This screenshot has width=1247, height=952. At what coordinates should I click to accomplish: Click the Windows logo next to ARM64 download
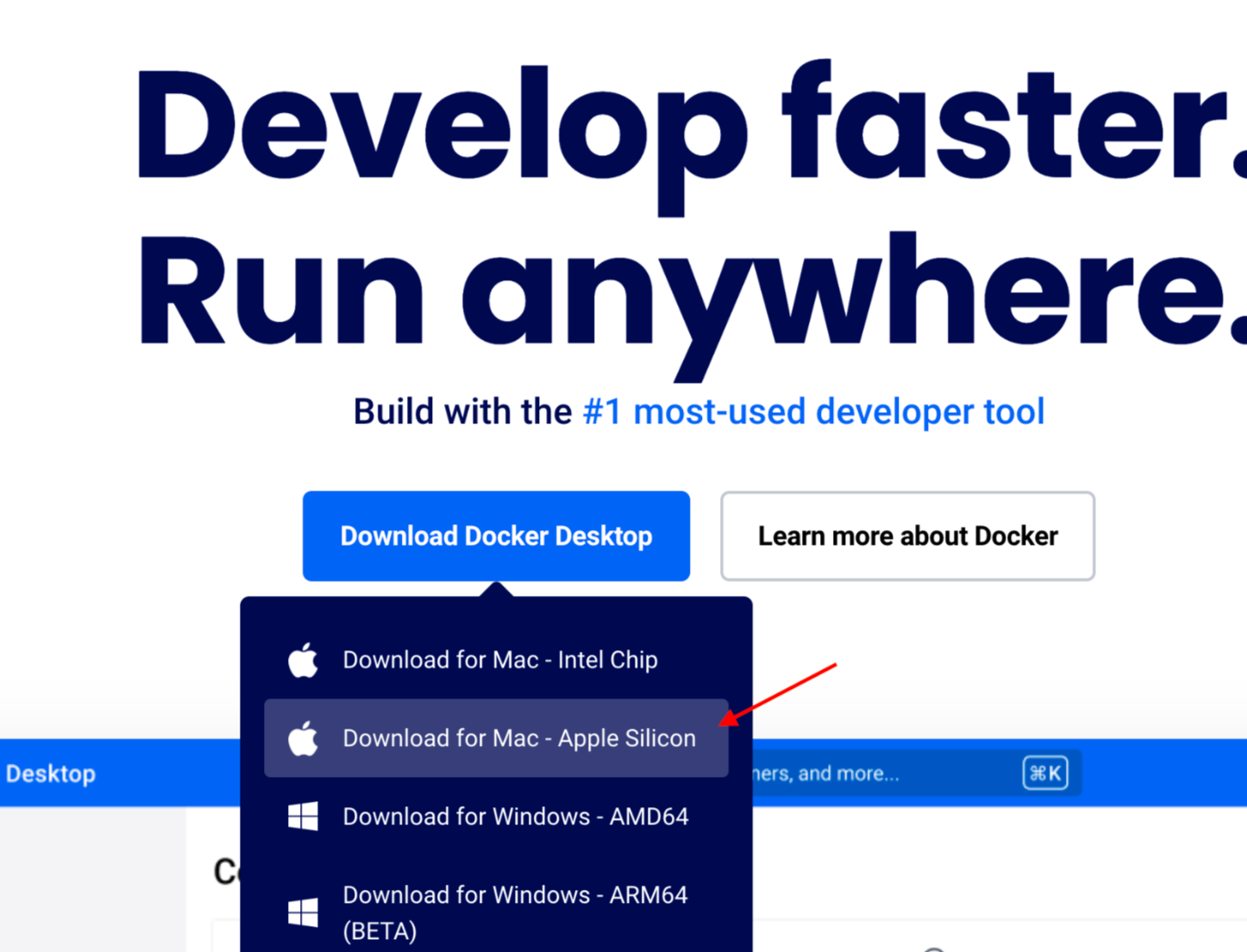(x=303, y=912)
